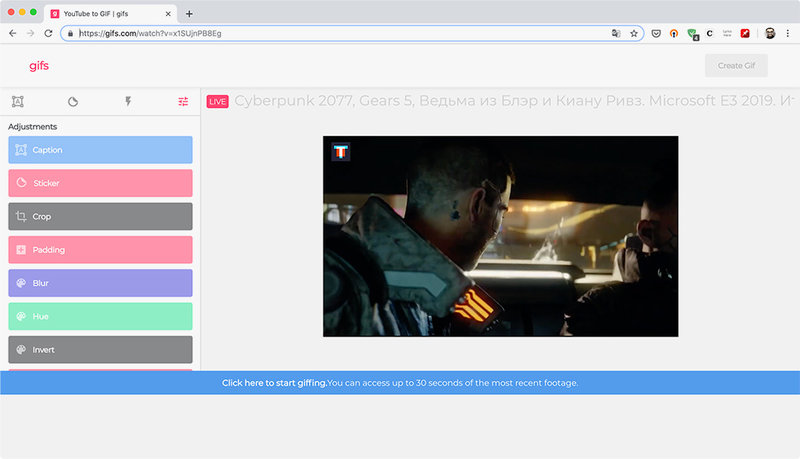Click the Create Gif button
The height and width of the screenshot is (459, 800).
736,66
